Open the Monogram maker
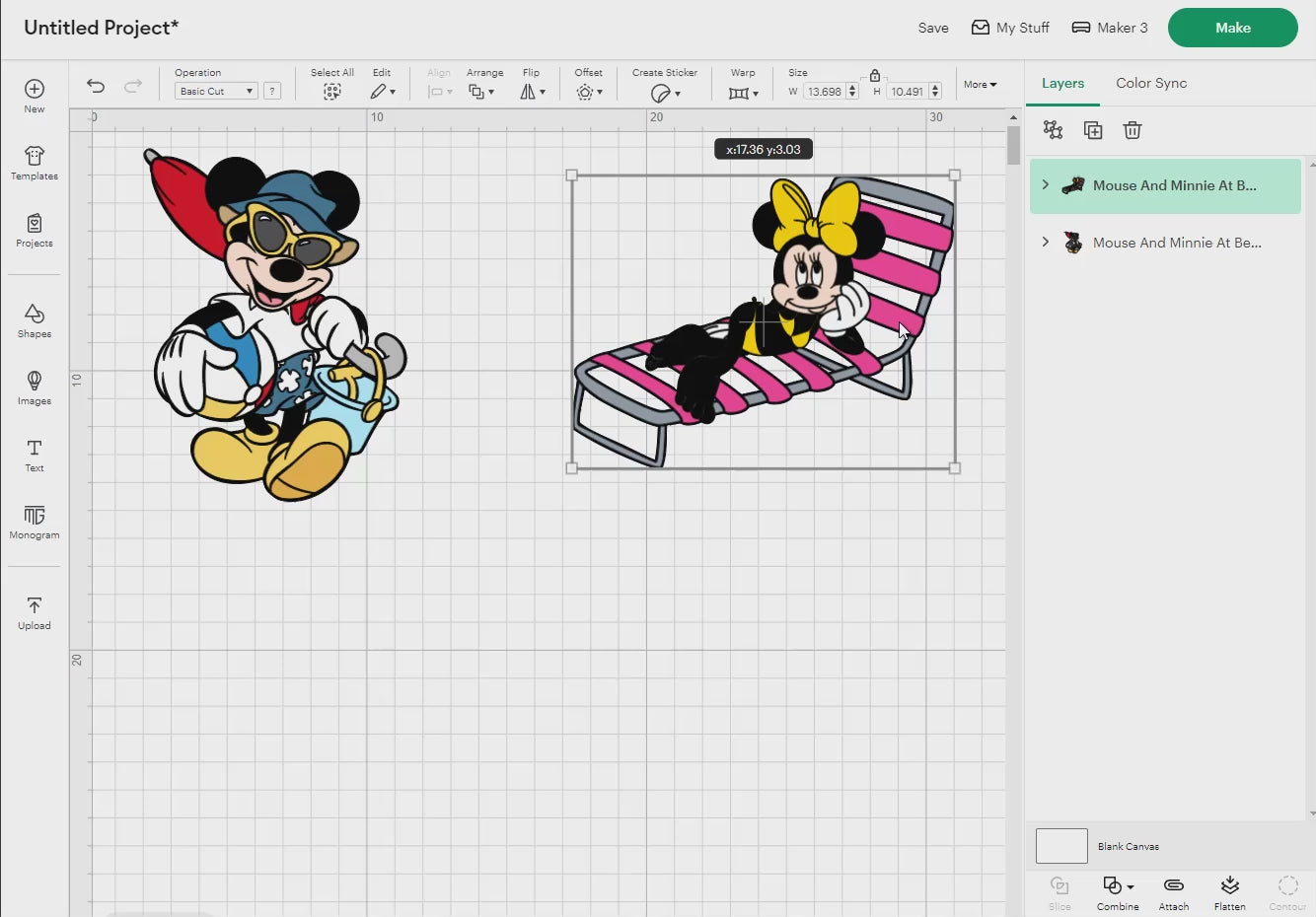Image resolution: width=1316 pixels, height=917 pixels. (x=35, y=522)
